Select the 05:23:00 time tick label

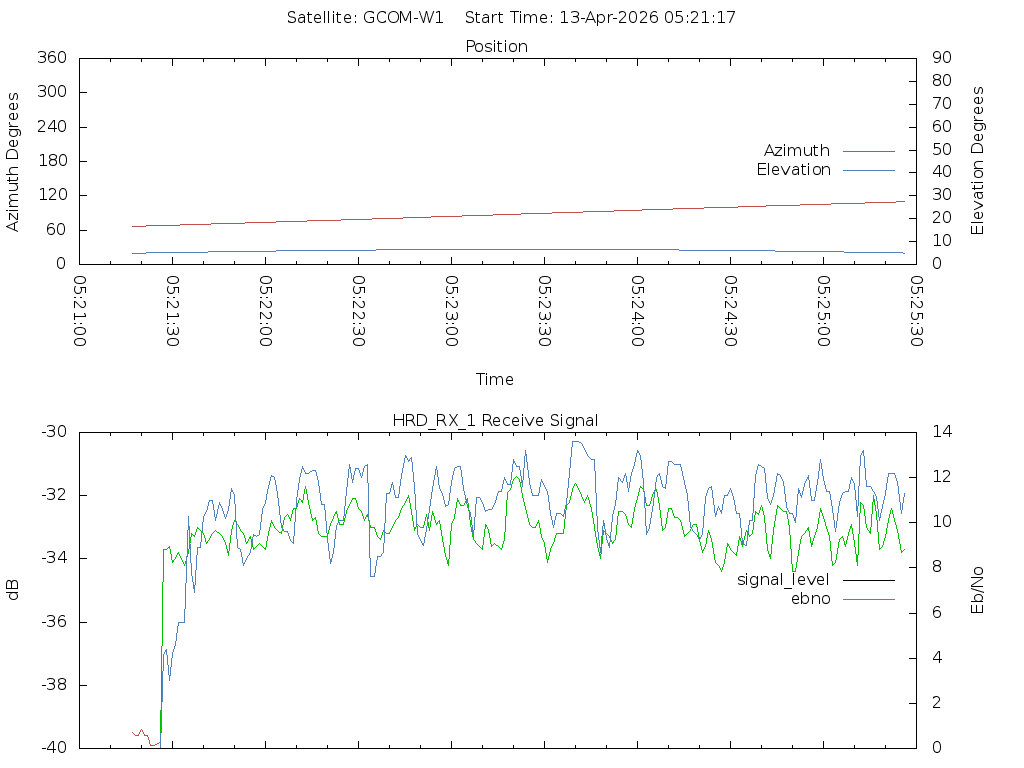452,311
